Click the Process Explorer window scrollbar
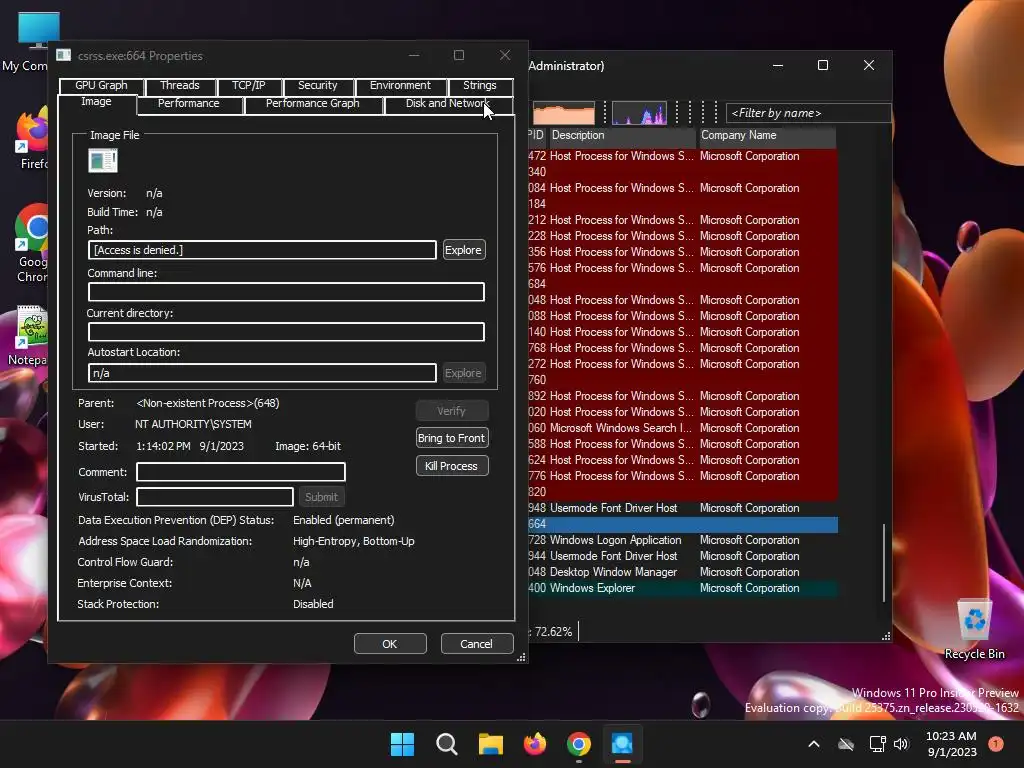 pyautogui.click(x=884, y=562)
